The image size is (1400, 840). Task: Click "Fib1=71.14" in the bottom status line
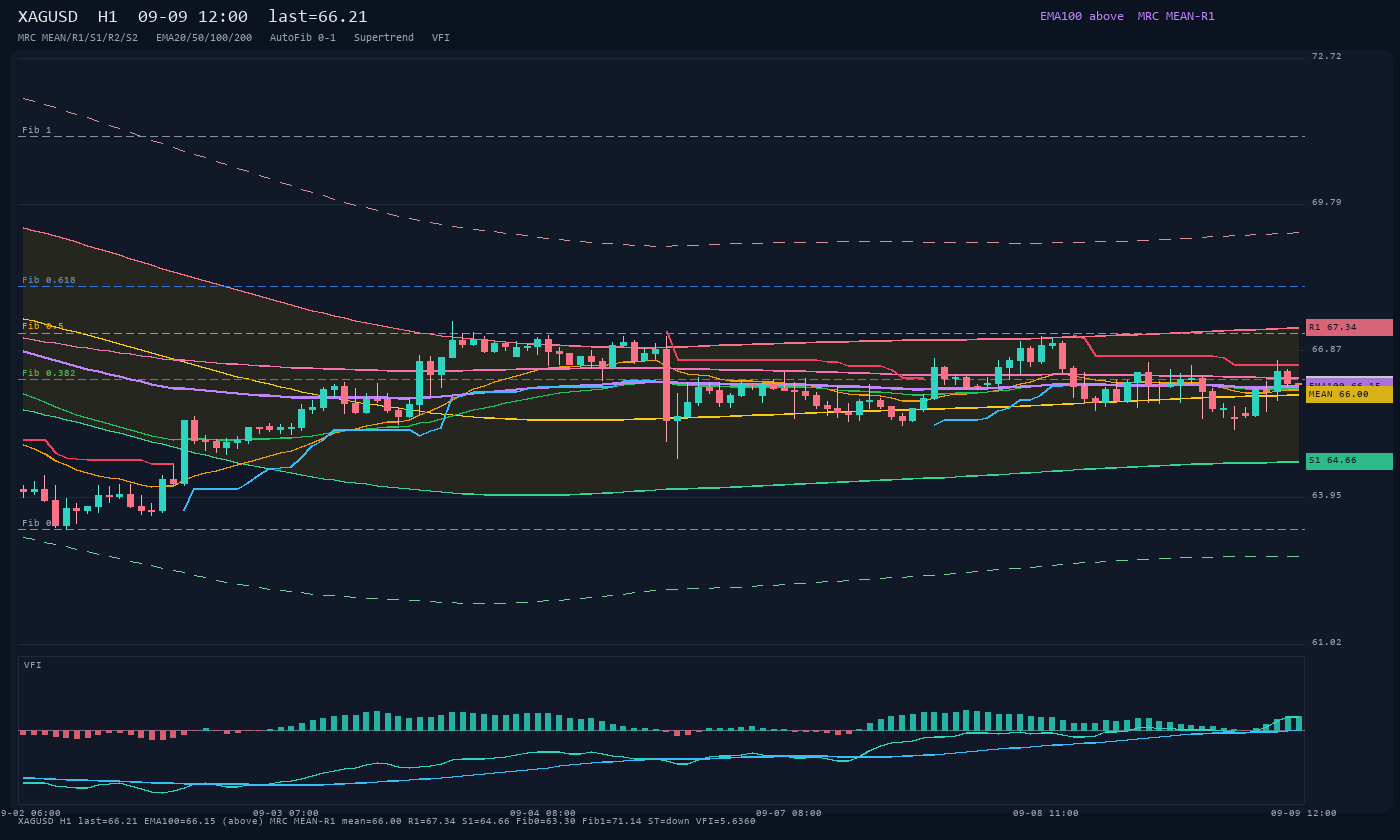point(612,821)
